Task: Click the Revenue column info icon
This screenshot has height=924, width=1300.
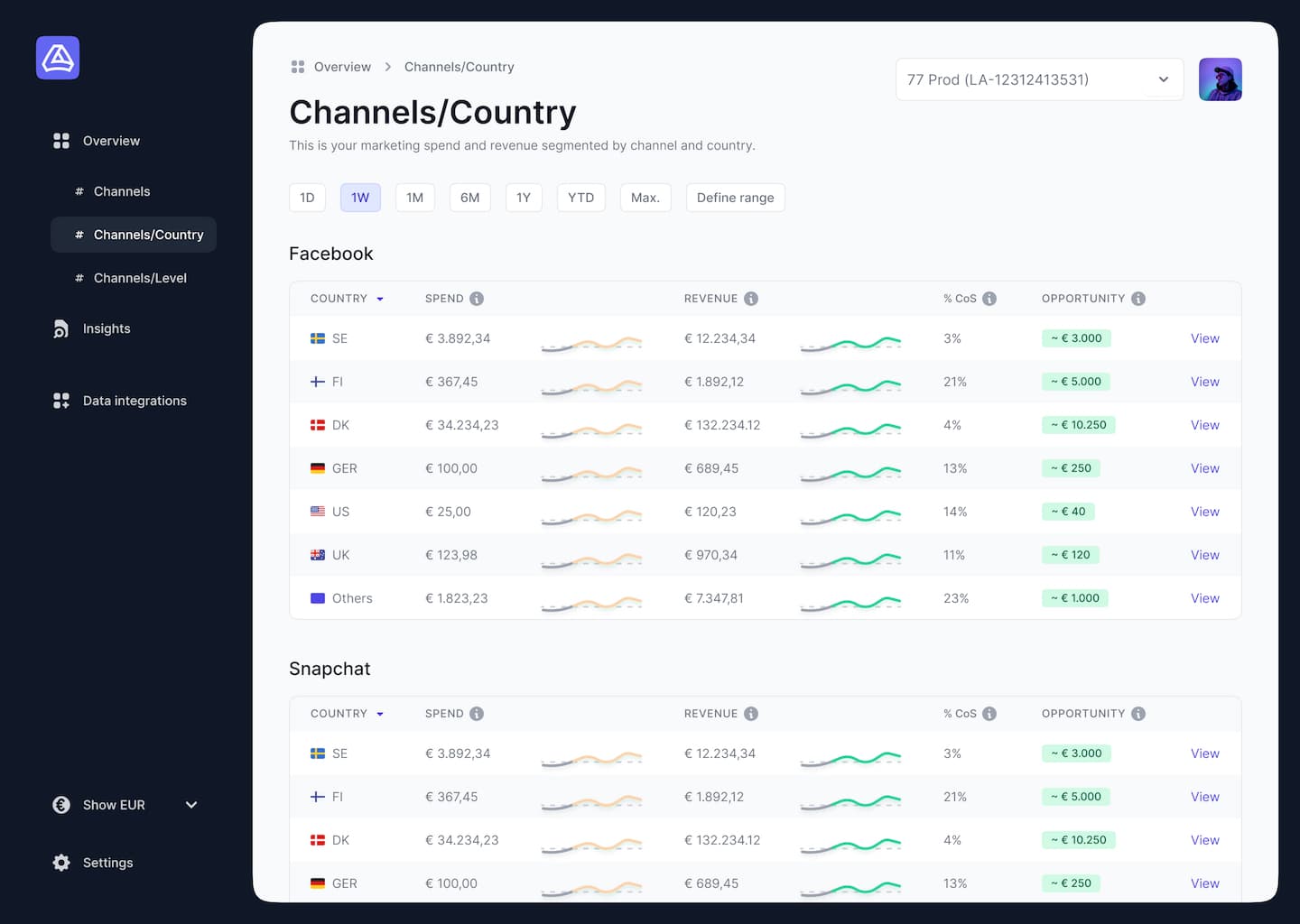Action: coord(753,298)
